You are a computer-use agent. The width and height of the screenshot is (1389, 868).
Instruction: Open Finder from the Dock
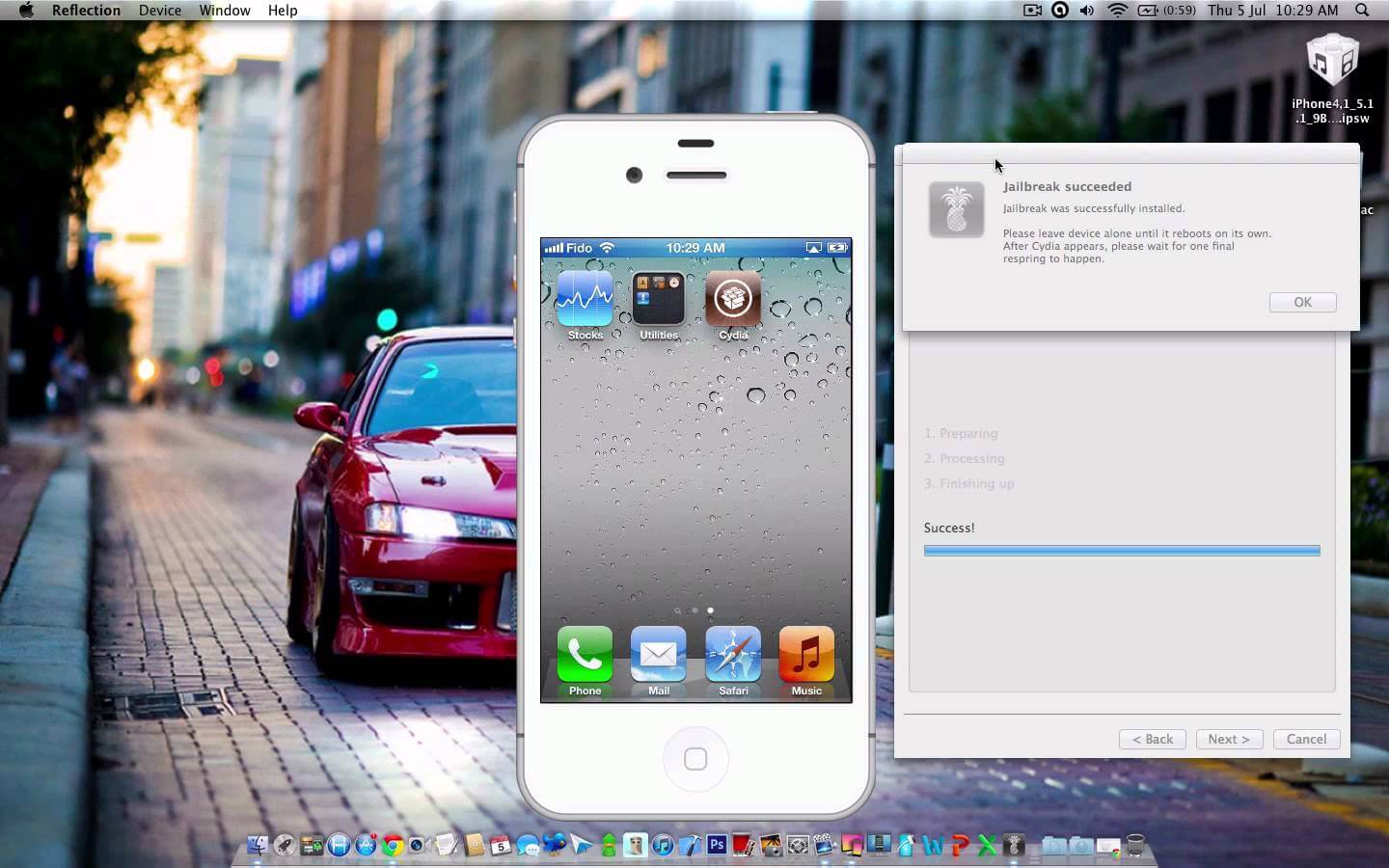click(x=259, y=846)
